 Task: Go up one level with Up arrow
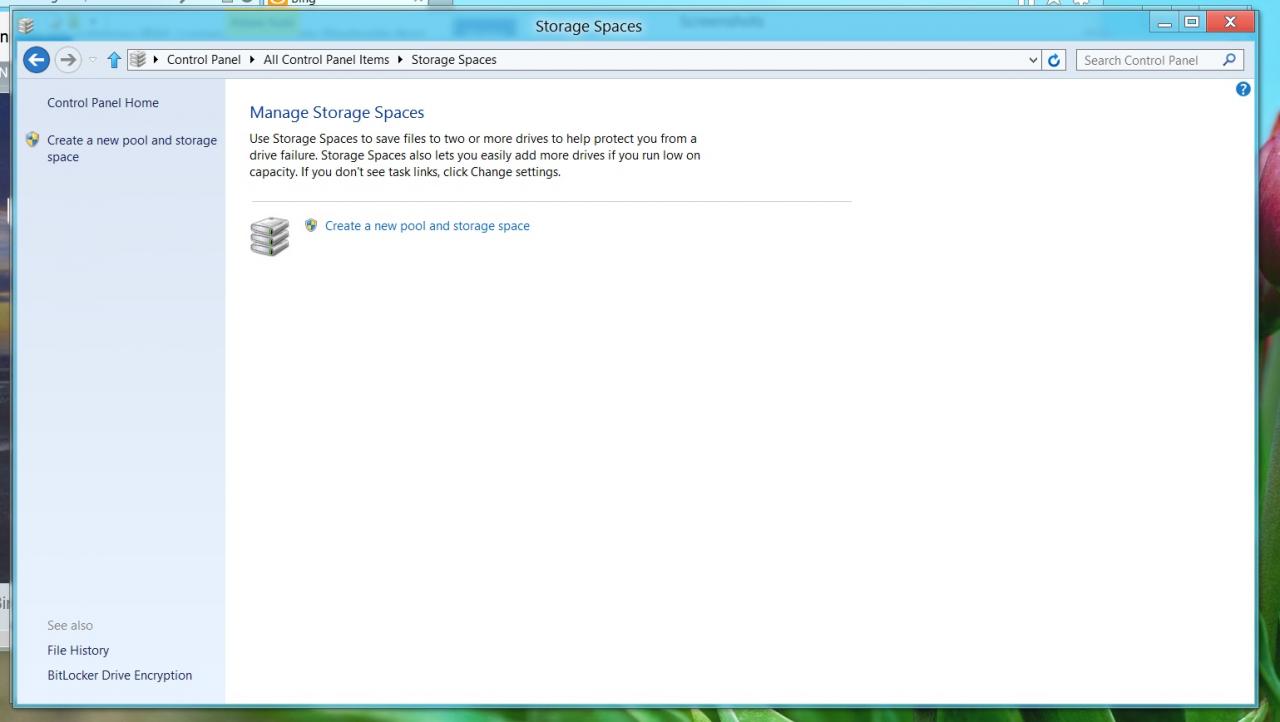(114, 60)
